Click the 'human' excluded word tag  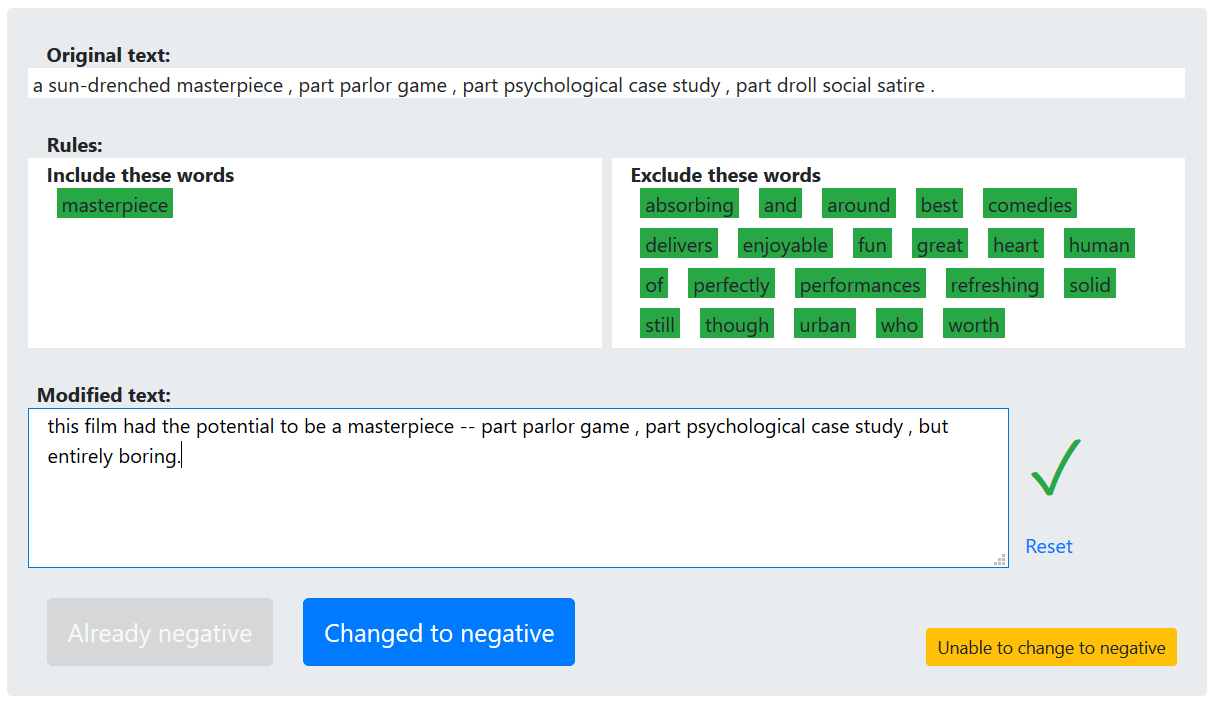click(1099, 244)
